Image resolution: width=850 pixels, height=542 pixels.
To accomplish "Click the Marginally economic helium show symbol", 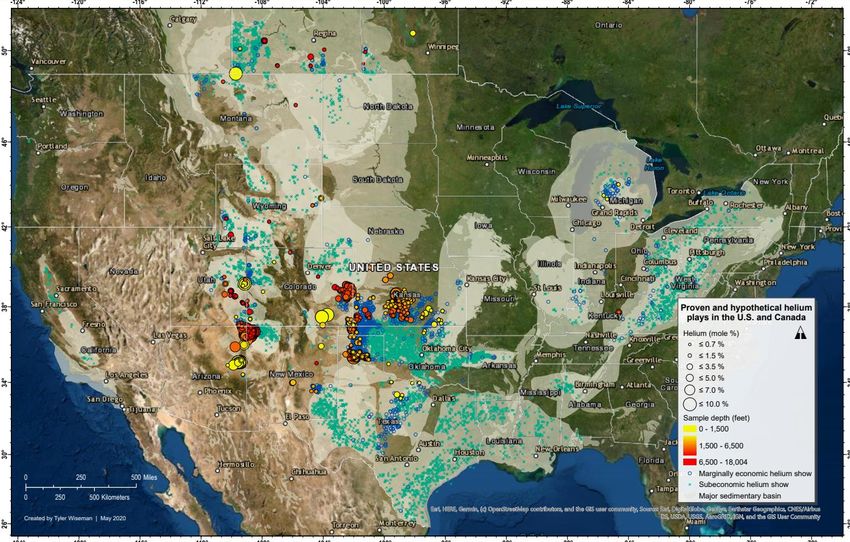I will pos(689,474).
